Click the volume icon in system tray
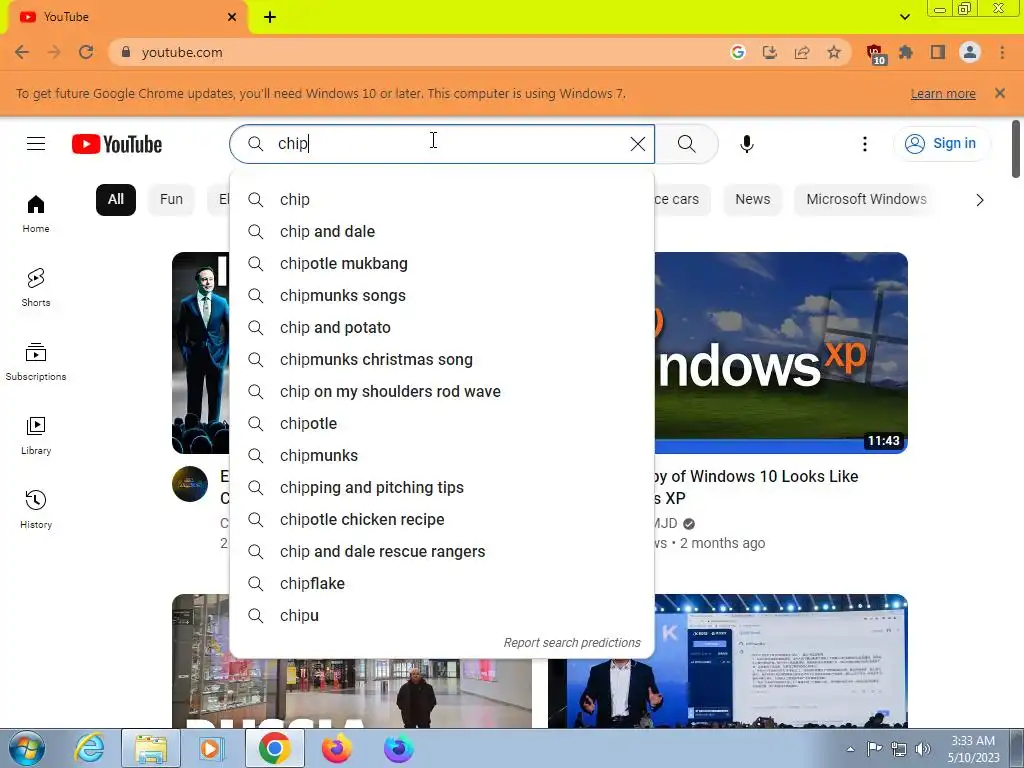1024x768 pixels. coord(923,749)
